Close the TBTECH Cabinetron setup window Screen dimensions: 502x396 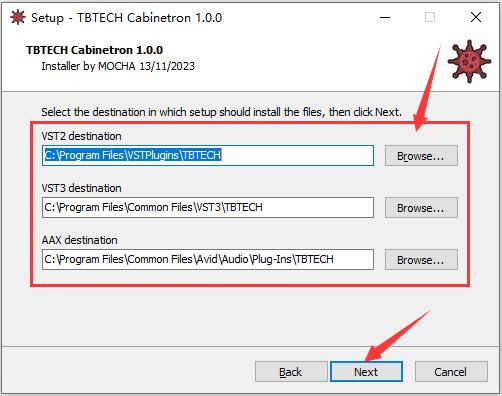(476, 17)
